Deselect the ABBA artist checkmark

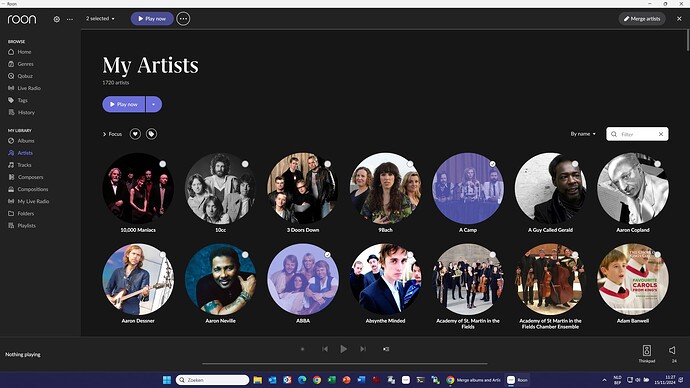(x=327, y=255)
